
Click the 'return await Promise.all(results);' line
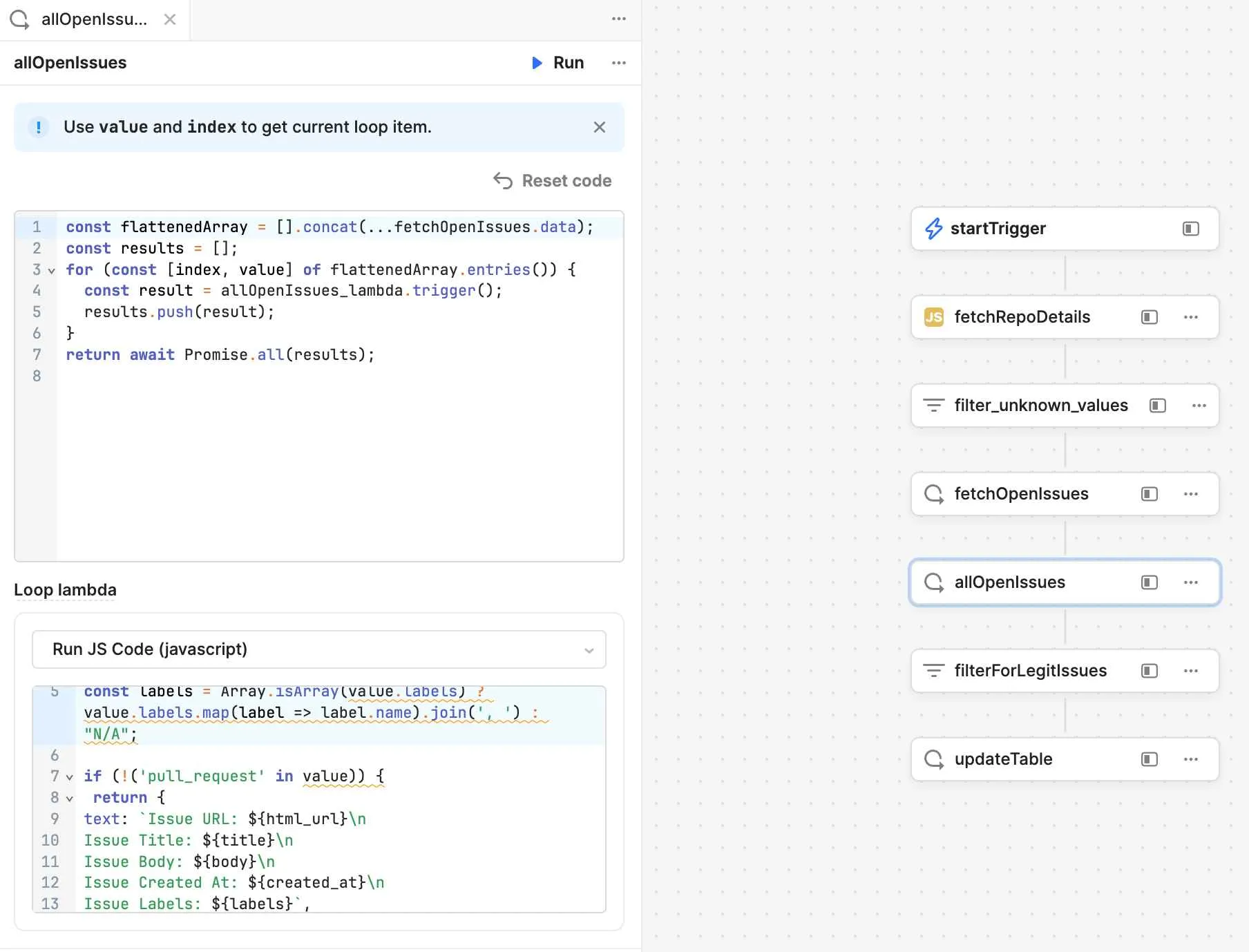point(220,355)
